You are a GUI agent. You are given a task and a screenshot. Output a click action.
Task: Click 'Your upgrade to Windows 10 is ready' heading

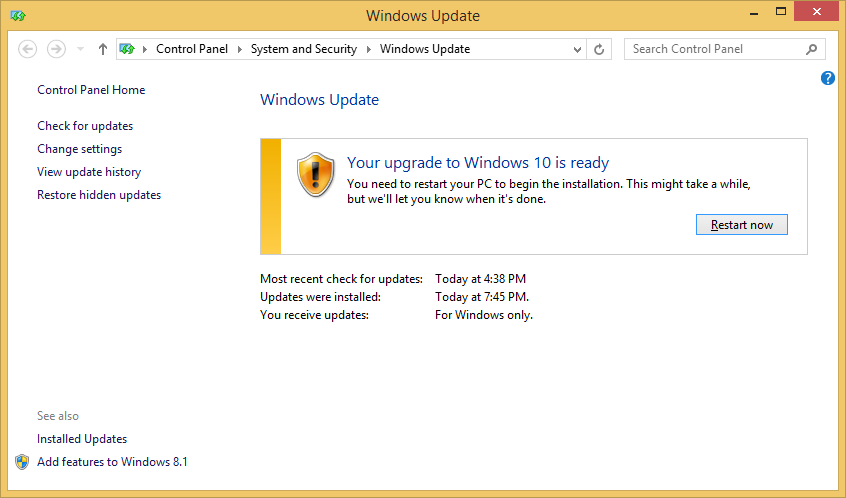pyautogui.click(x=478, y=162)
